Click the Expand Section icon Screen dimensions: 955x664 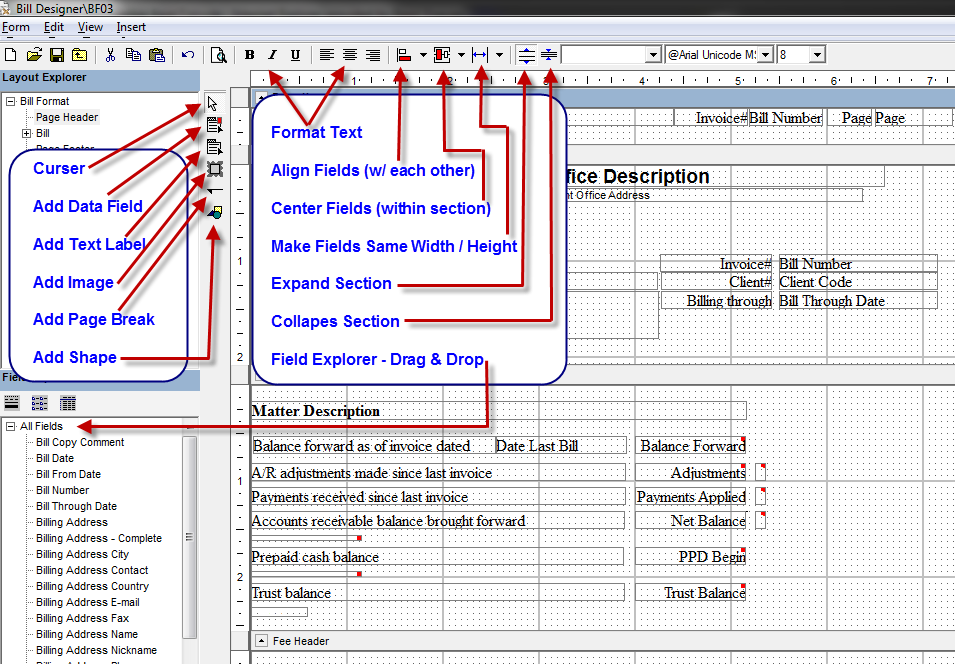tap(527, 55)
